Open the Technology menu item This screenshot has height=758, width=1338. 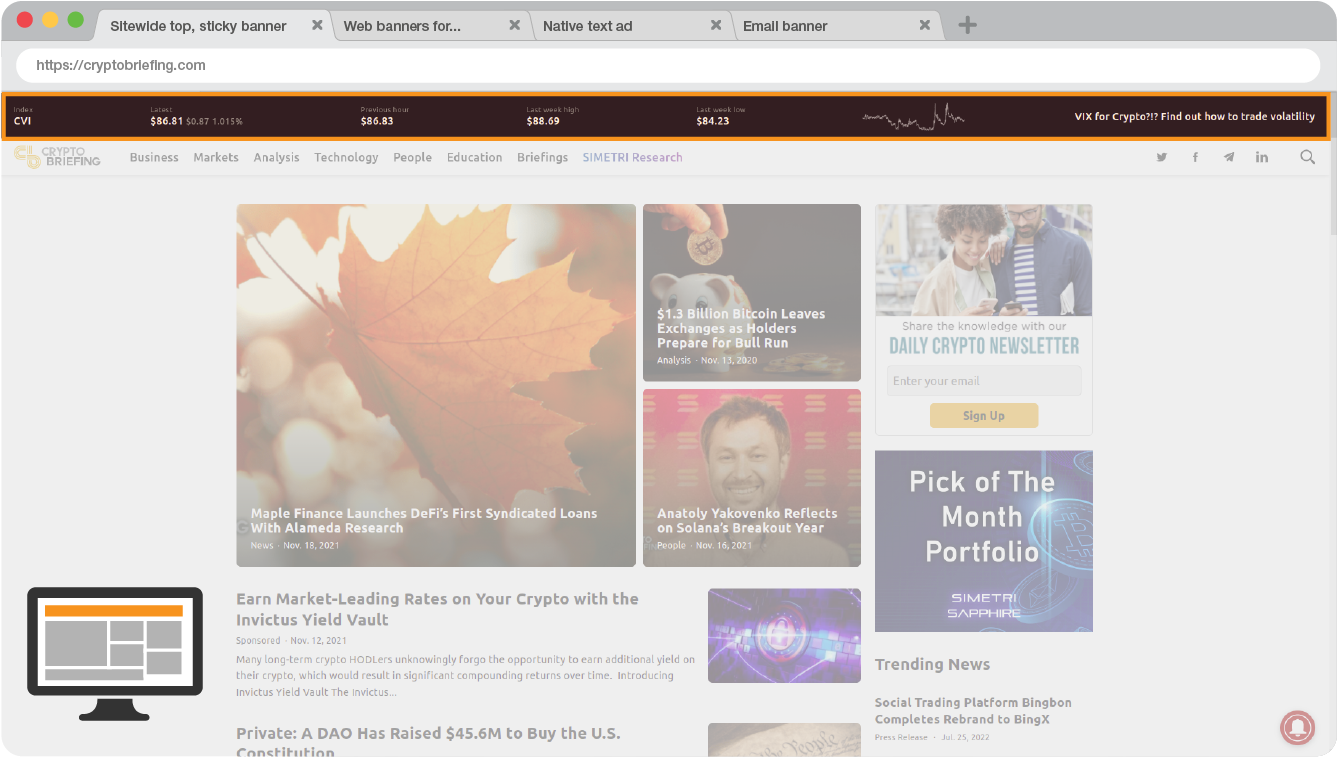coord(346,157)
